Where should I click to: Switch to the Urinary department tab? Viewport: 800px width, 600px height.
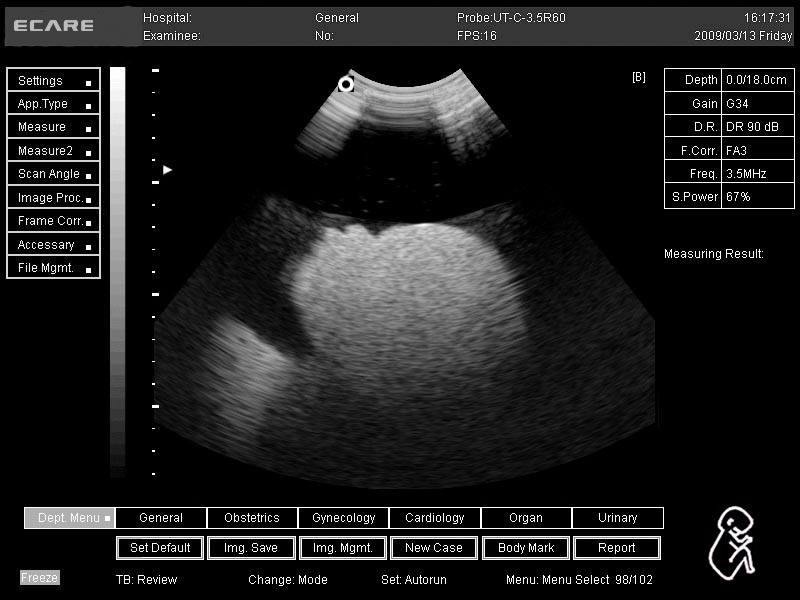tap(617, 518)
